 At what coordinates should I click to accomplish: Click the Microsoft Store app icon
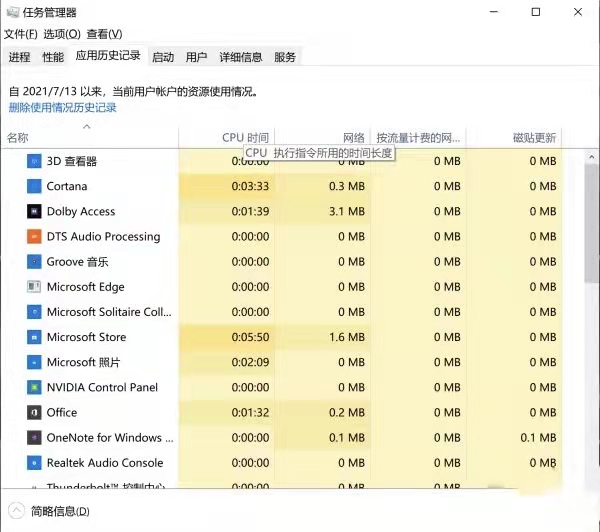click(x=34, y=337)
